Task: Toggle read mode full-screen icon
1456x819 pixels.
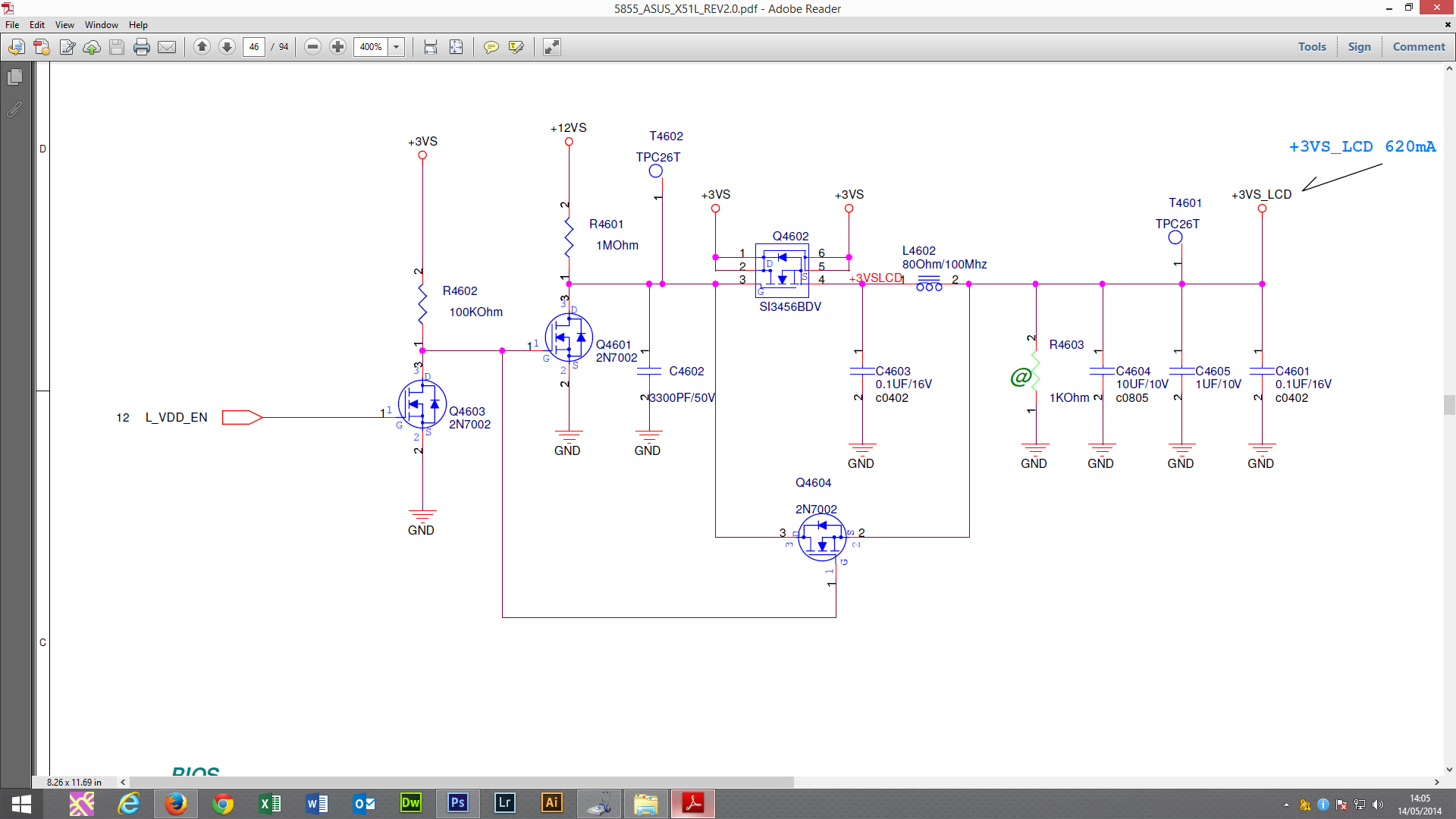Action: point(552,47)
